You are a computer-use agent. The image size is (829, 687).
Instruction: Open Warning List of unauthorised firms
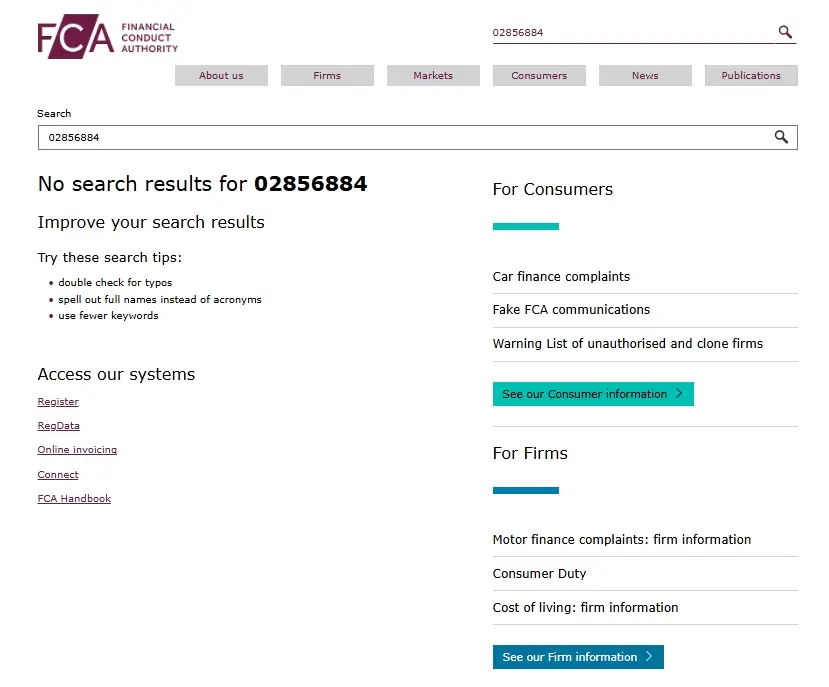[x=627, y=344]
